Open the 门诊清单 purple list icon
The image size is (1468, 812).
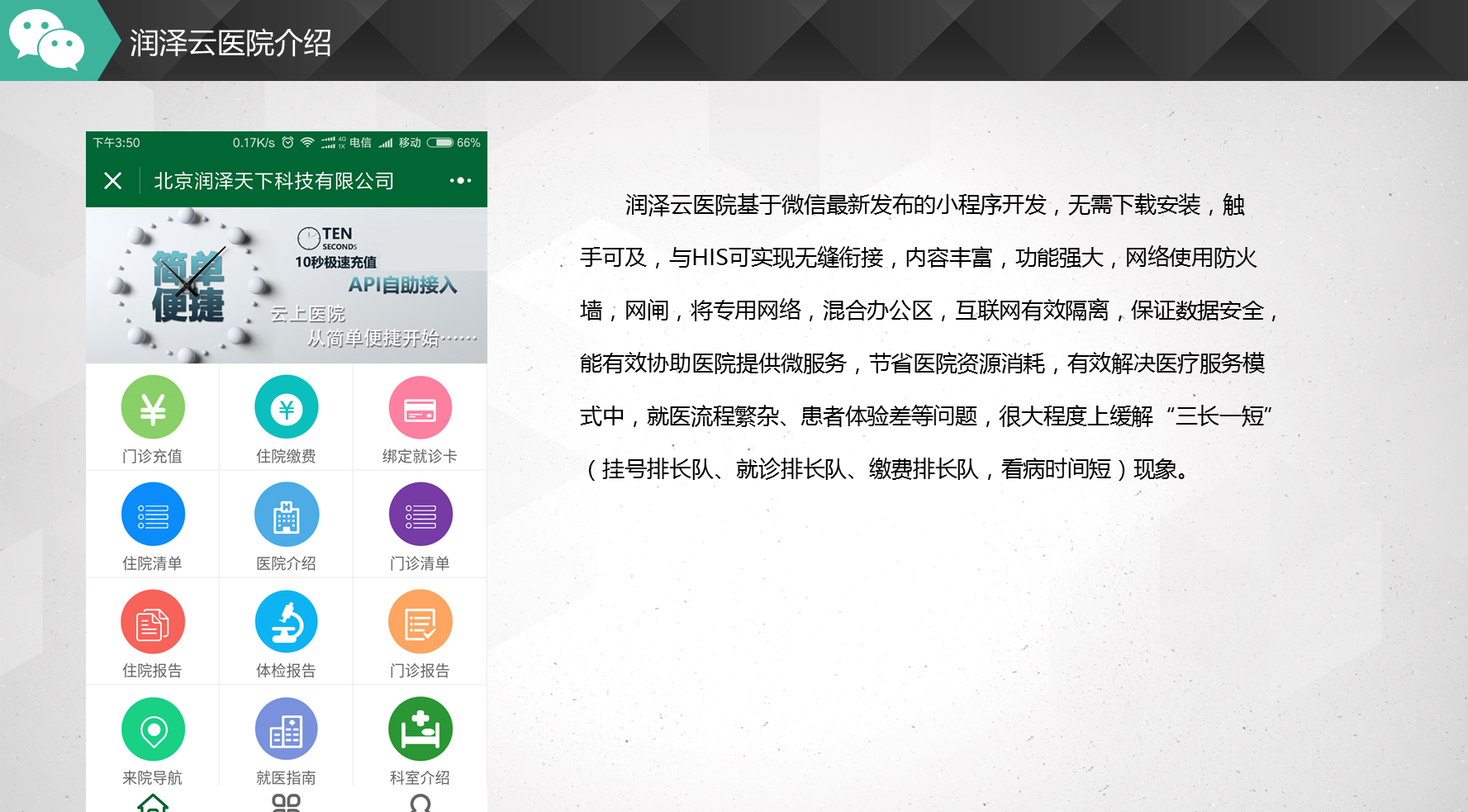(x=420, y=515)
